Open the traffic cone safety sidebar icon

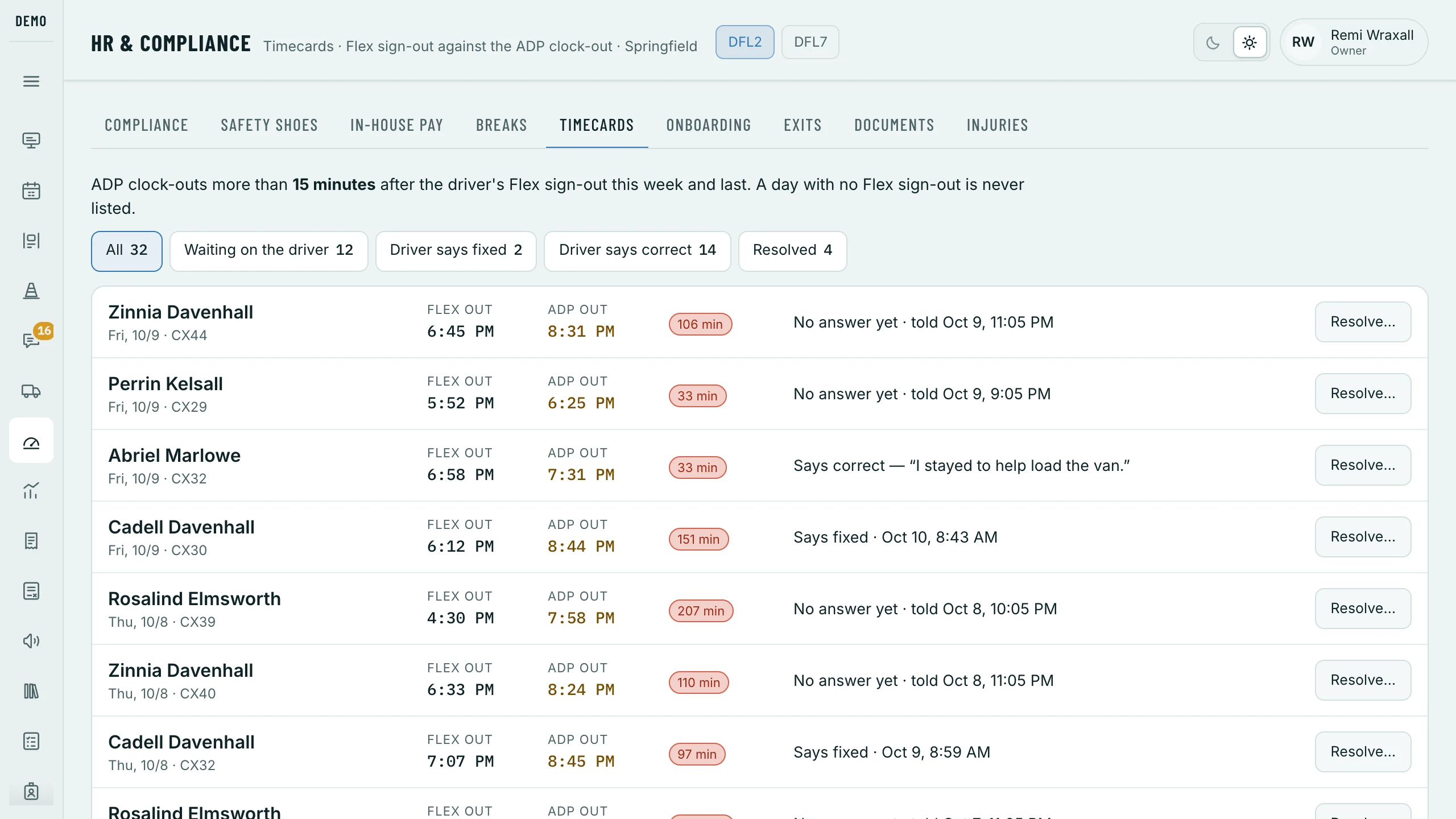[x=31, y=291]
